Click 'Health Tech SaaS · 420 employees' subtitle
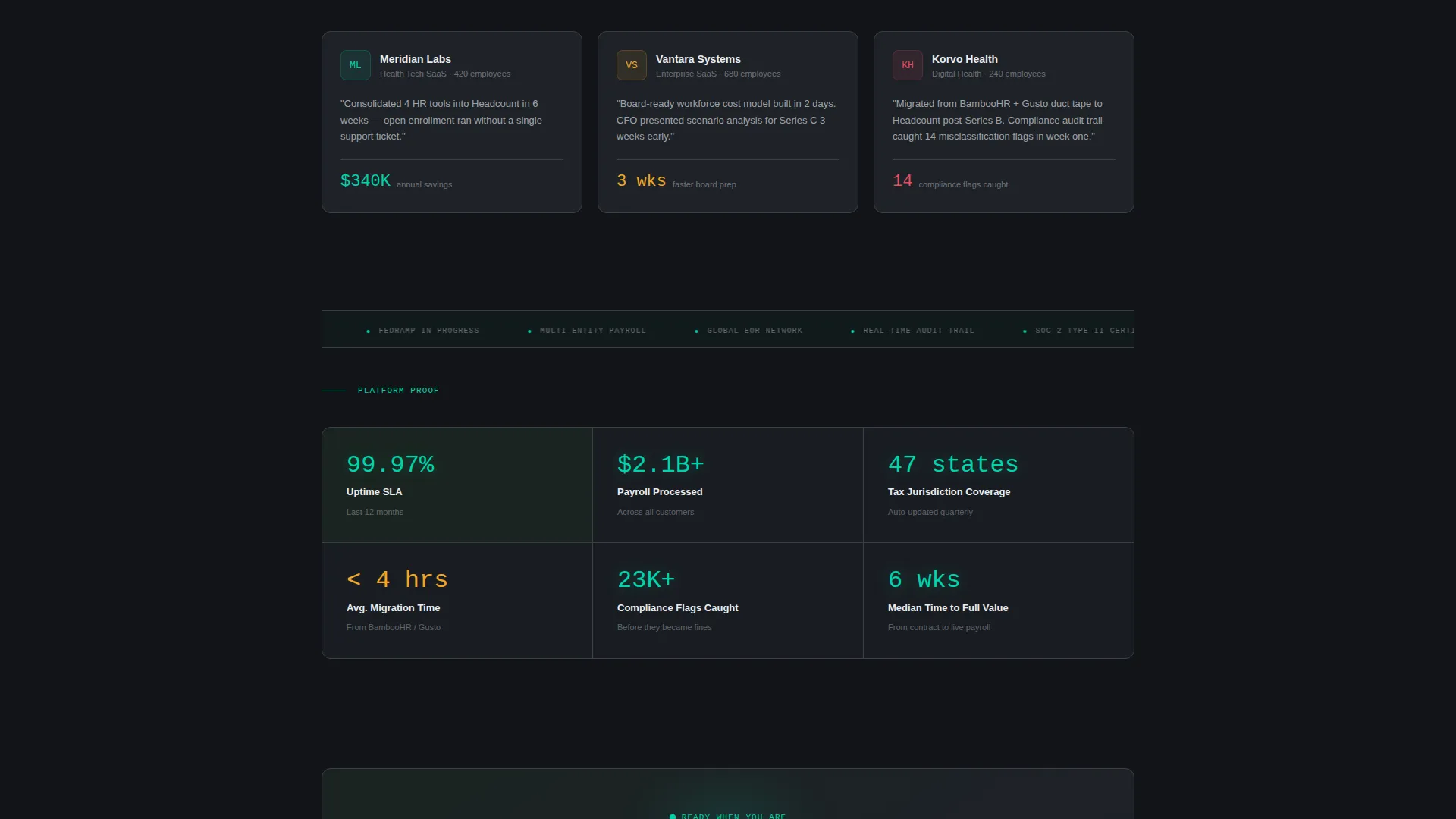 point(445,74)
